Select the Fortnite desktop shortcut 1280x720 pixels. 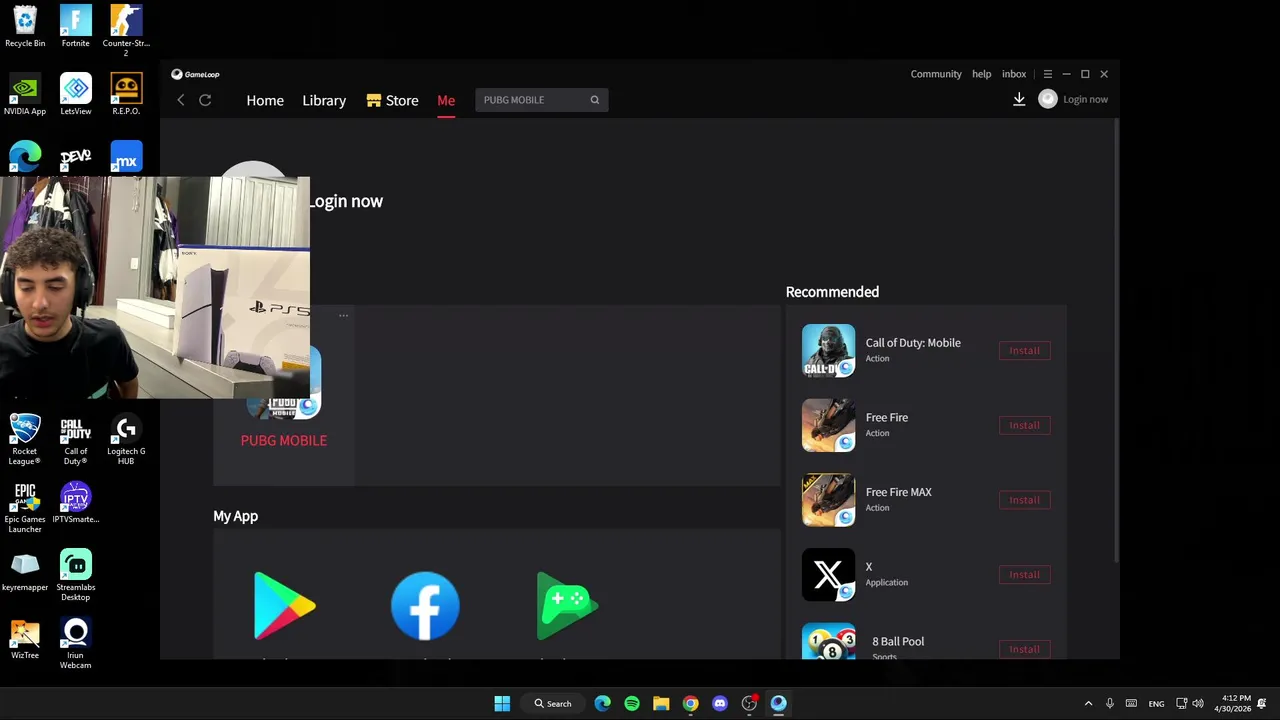75,27
